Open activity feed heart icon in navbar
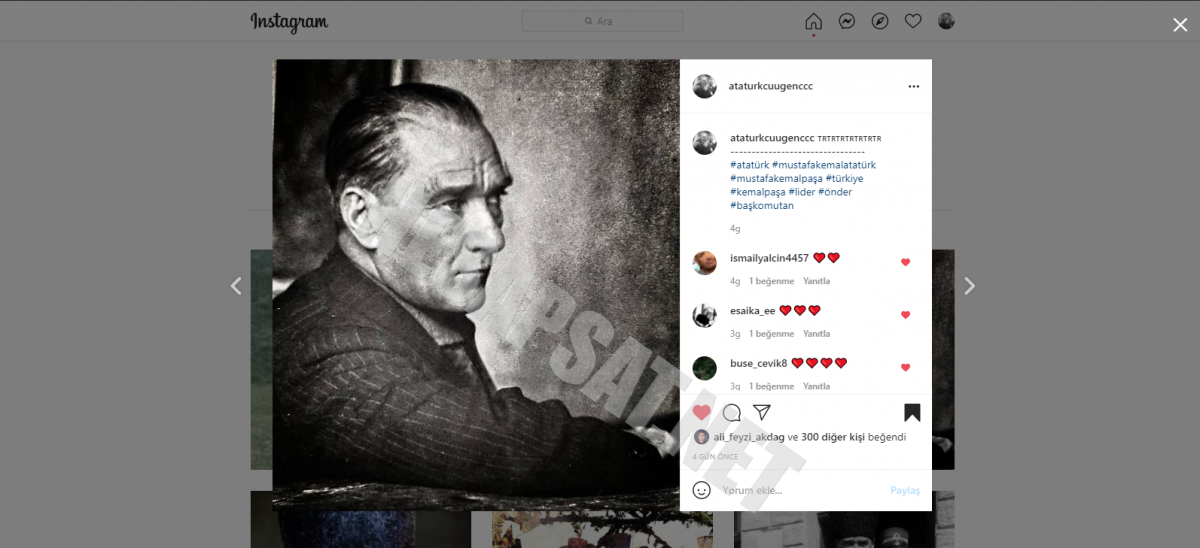The height and width of the screenshot is (548, 1200). pos(913,21)
